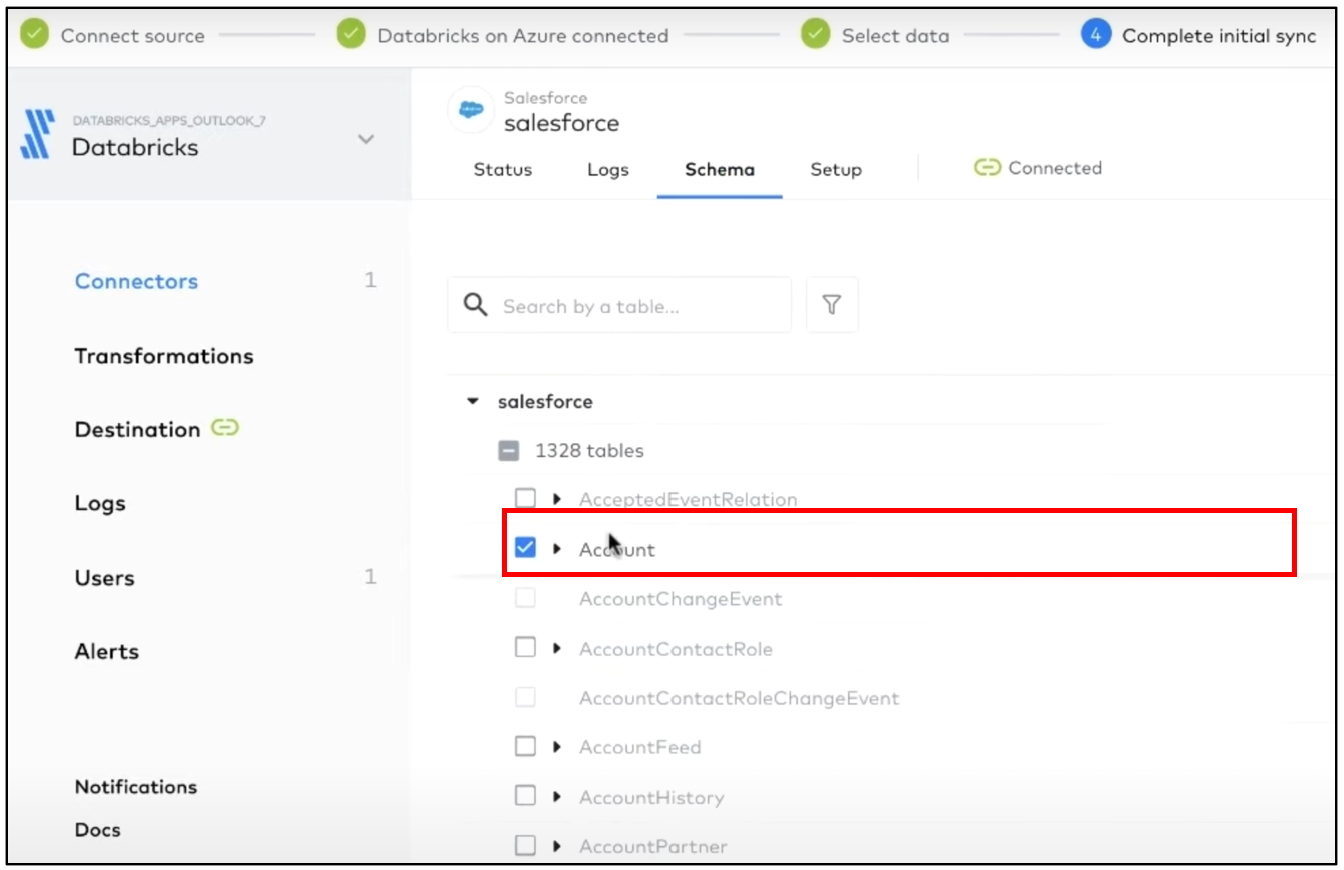Click the Salesforce cloud logo icon
Viewport: 1344px width, 870px height.
coord(471,110)
